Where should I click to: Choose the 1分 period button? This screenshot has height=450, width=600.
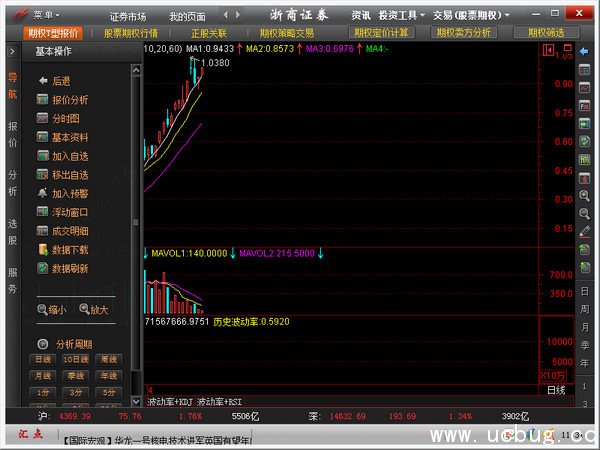tap(43, 393)
